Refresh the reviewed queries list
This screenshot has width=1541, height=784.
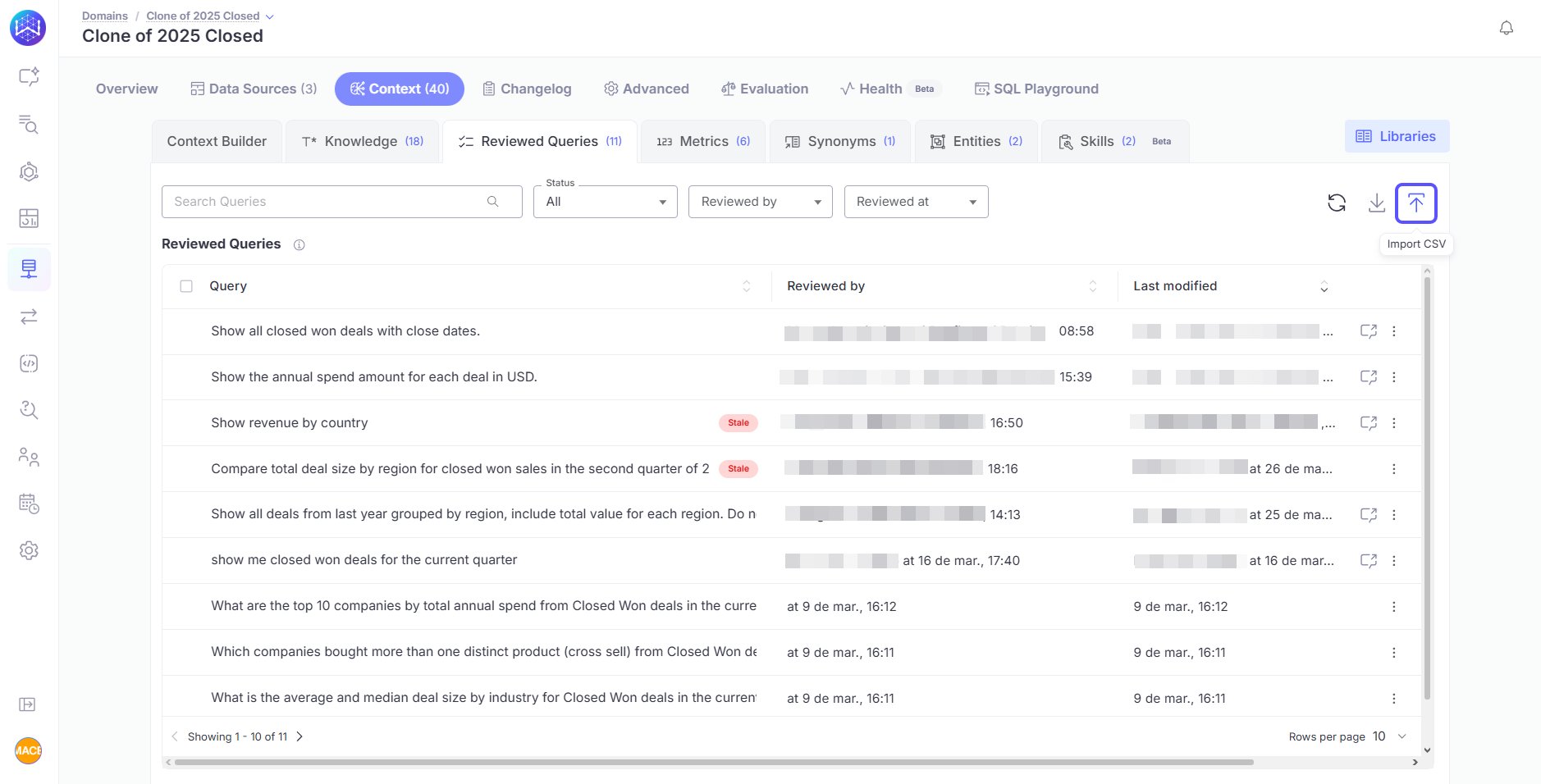tap(1337, 203)
